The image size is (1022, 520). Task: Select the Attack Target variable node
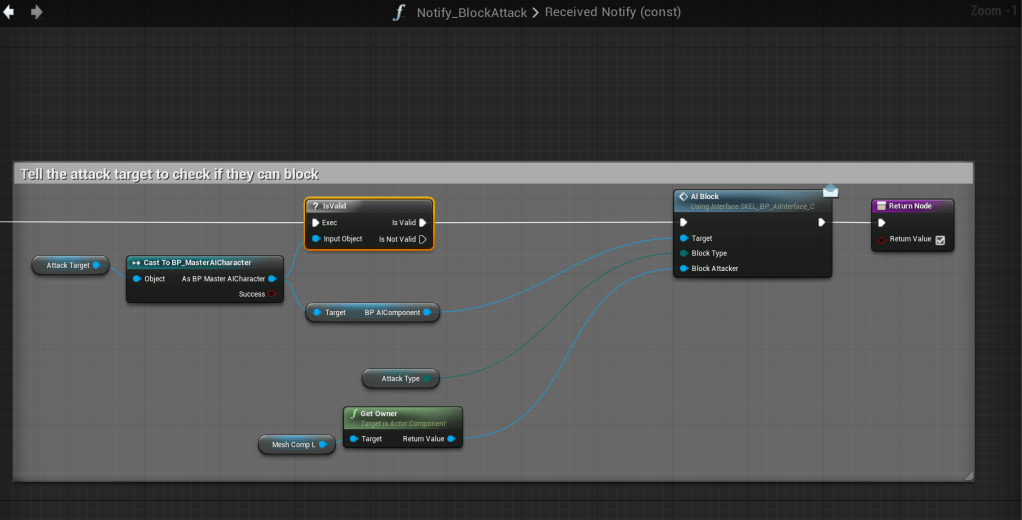70,265
